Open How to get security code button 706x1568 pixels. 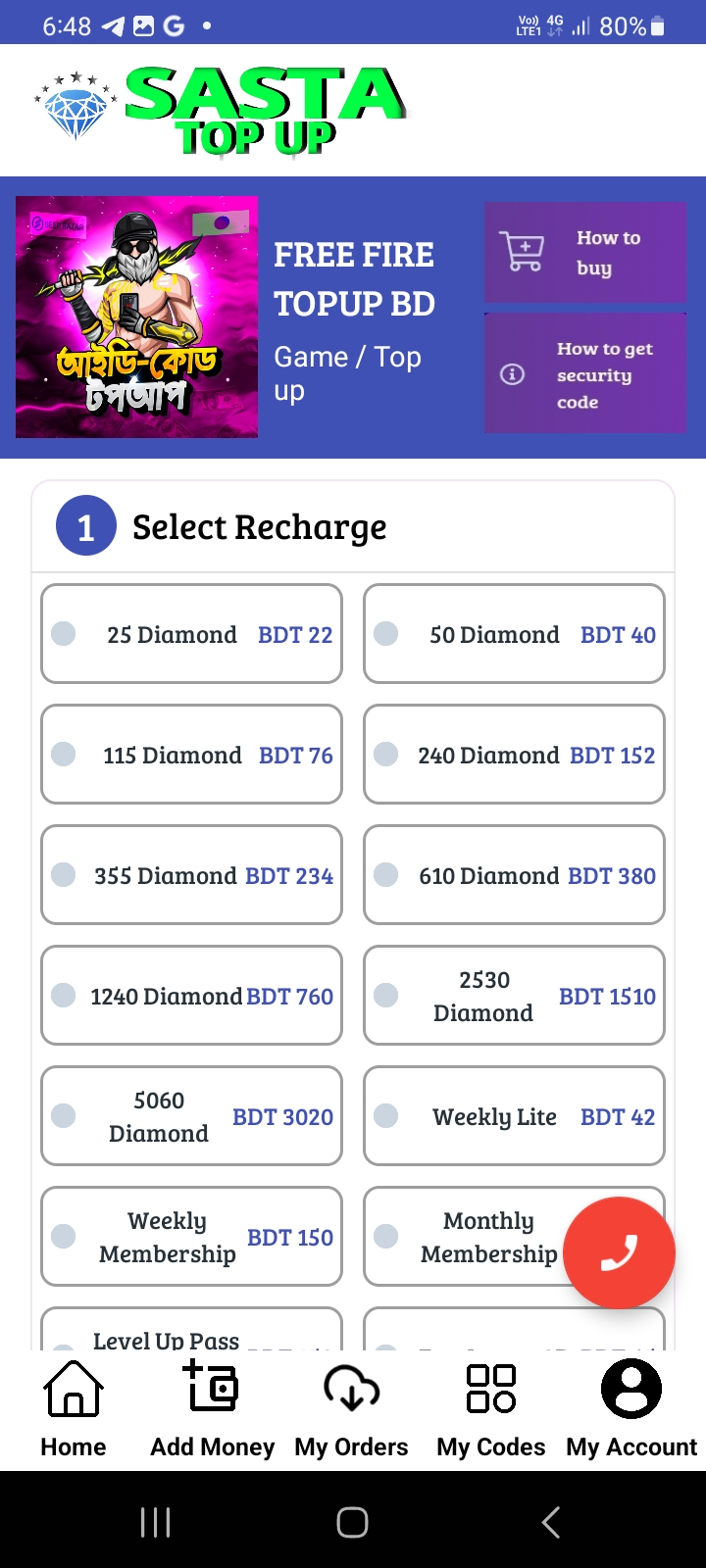[585, 373]
